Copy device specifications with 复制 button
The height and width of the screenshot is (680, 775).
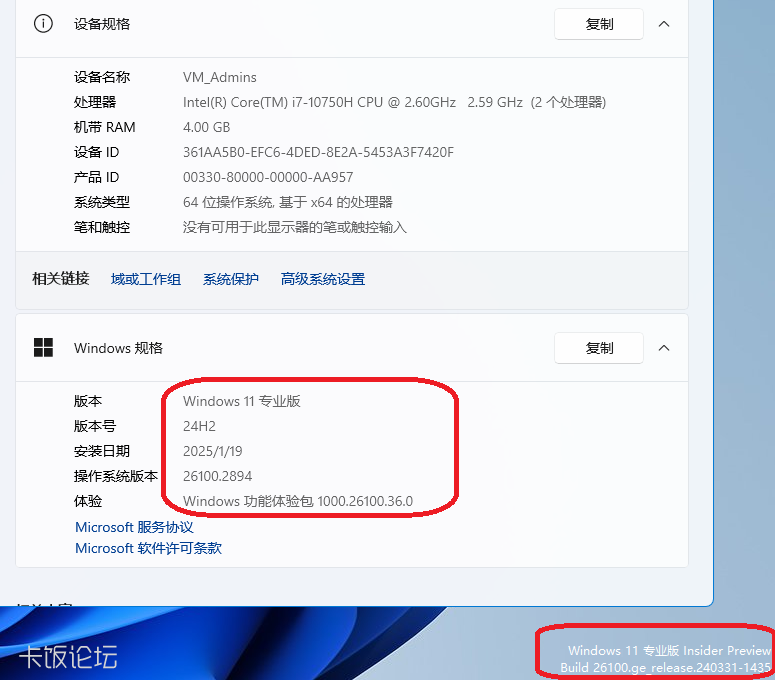pos(599,24)
